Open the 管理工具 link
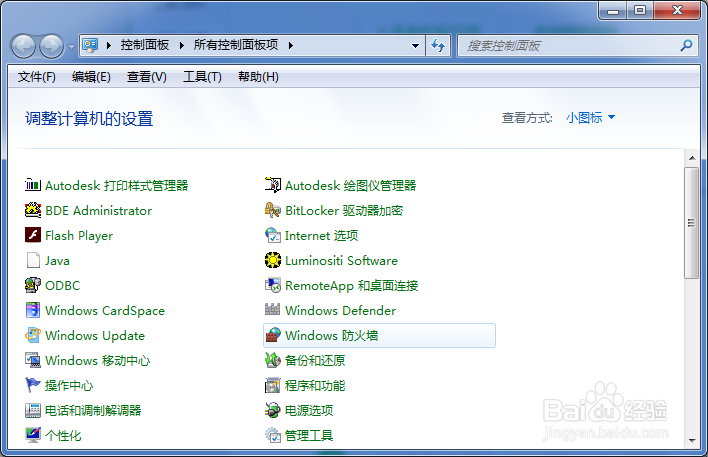Screen dimensions: 708x457 309,435
